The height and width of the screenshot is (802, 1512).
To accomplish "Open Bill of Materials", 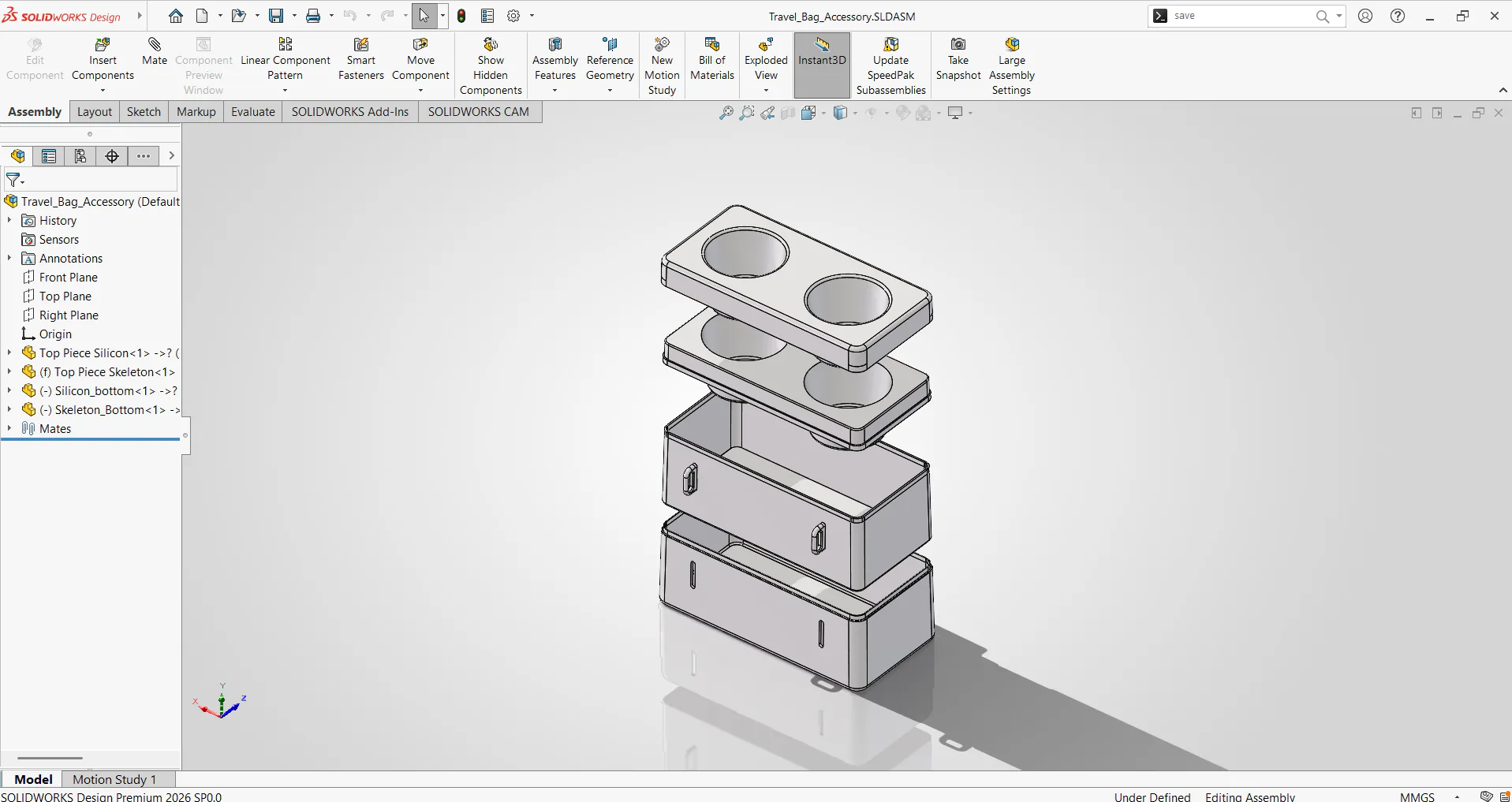I will [x=712, y=59].
